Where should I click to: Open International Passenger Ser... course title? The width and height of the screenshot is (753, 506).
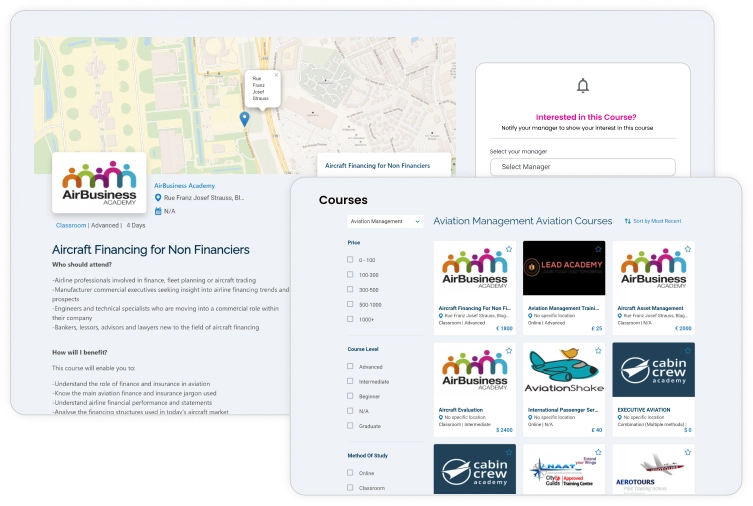563,410
